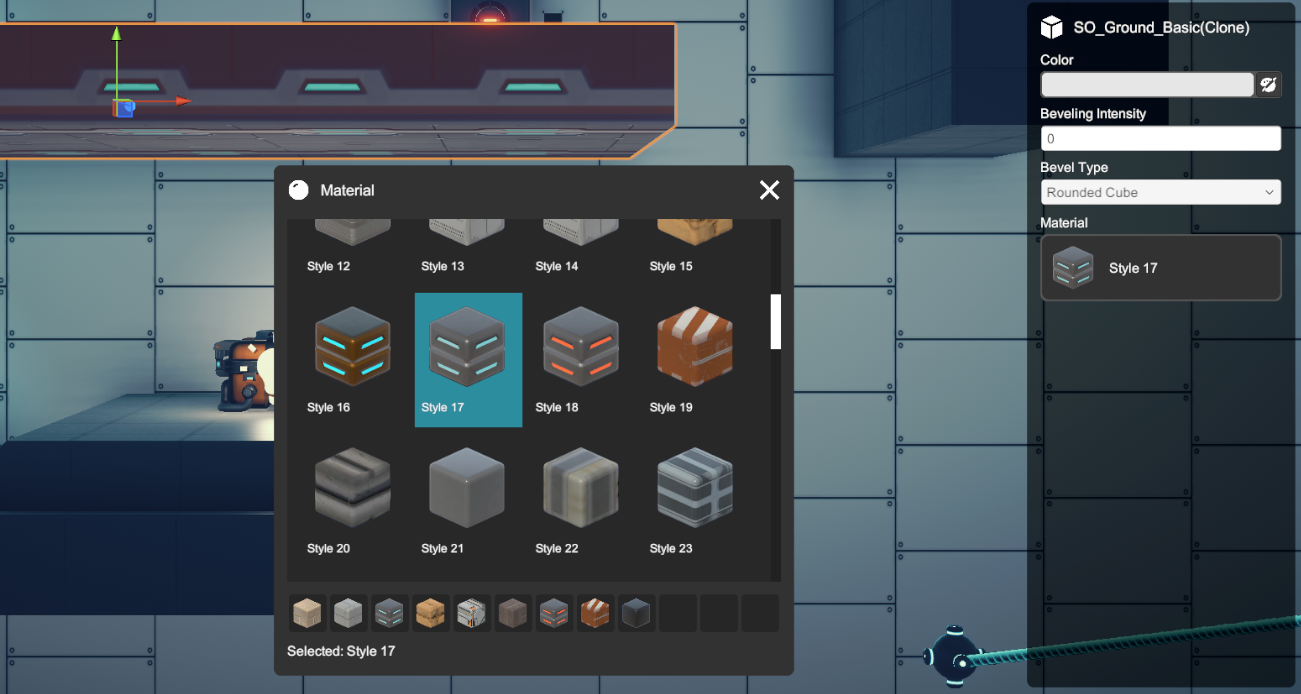This screenshot has width=1301, height=694.
Task: Click the Material list scrollbar thumb
Action: [x=775, y=322]
